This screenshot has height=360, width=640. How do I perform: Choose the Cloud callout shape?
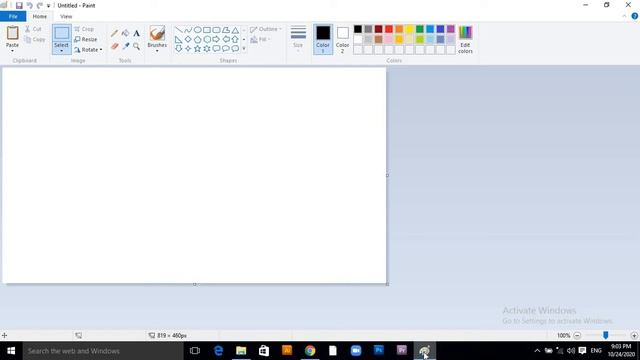(x=235, y=49)
